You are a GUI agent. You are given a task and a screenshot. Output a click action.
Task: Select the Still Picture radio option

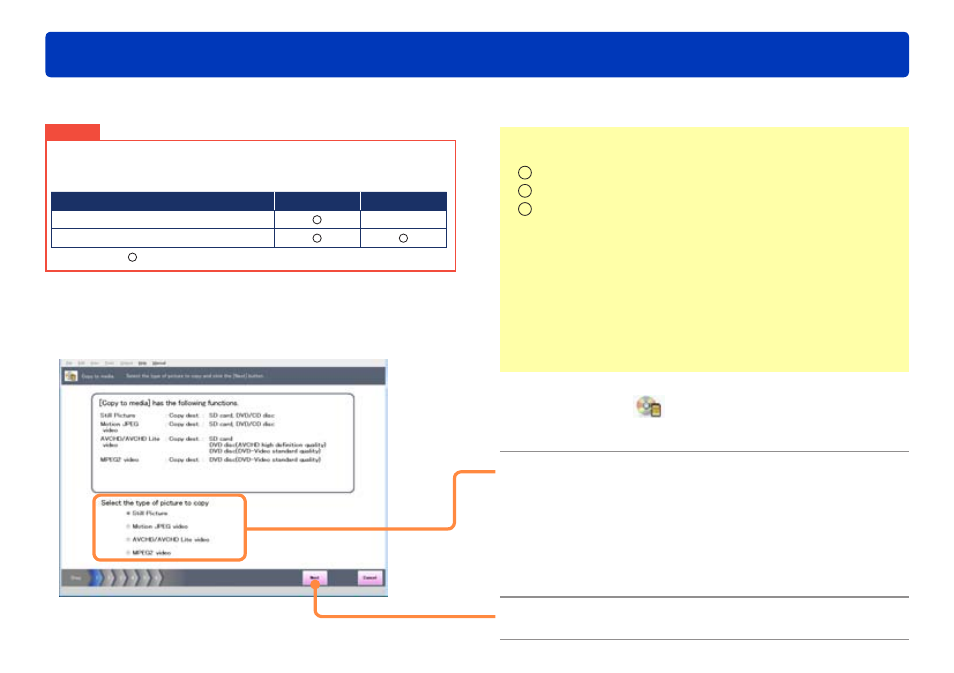128,514
